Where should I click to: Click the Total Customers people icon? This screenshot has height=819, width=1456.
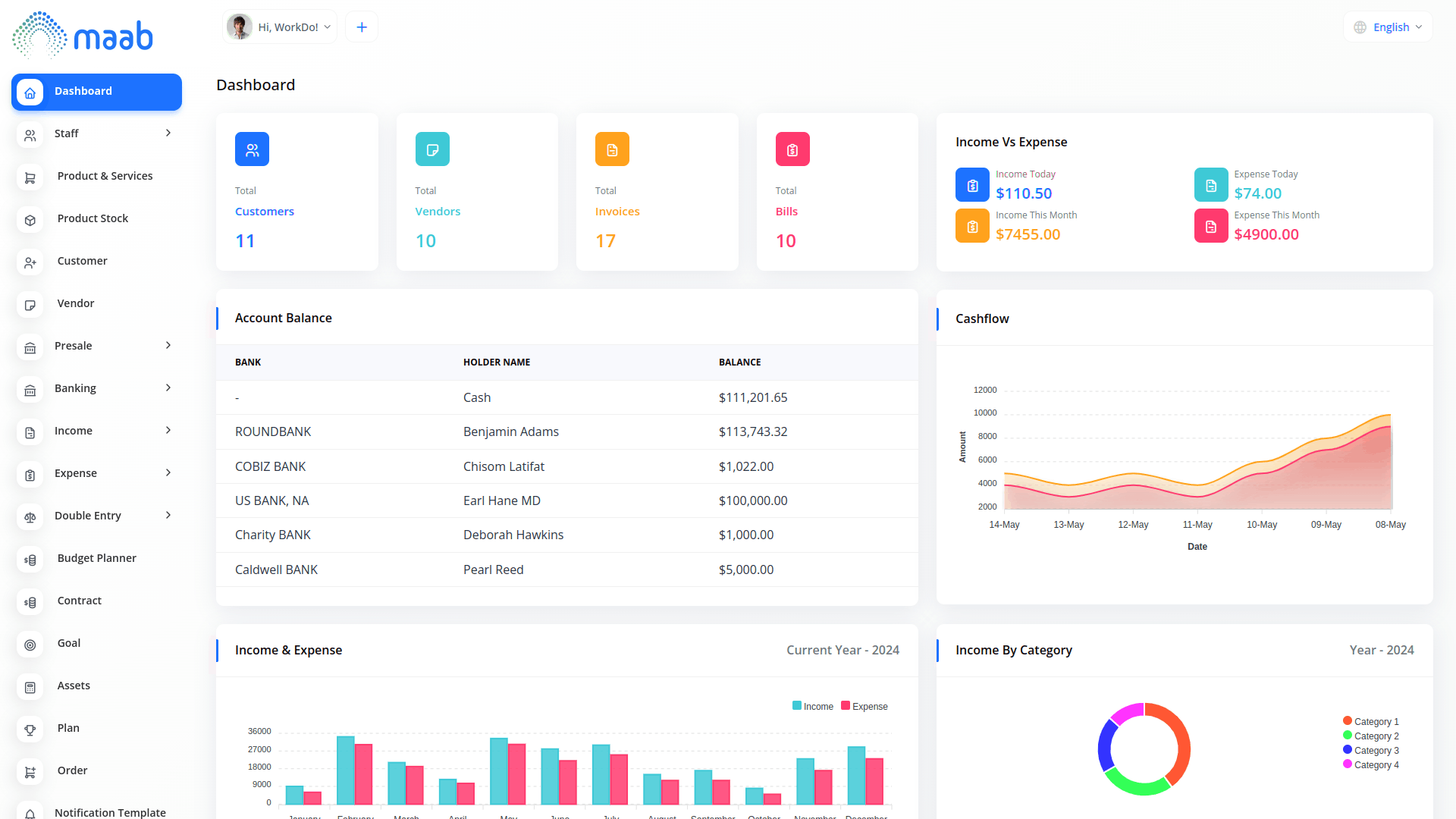point(252,149)
